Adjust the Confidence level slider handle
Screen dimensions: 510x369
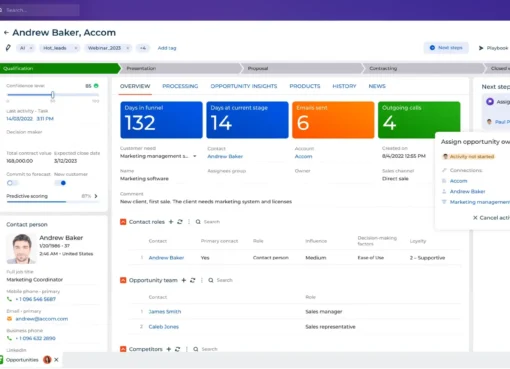(x=53, y=95)
